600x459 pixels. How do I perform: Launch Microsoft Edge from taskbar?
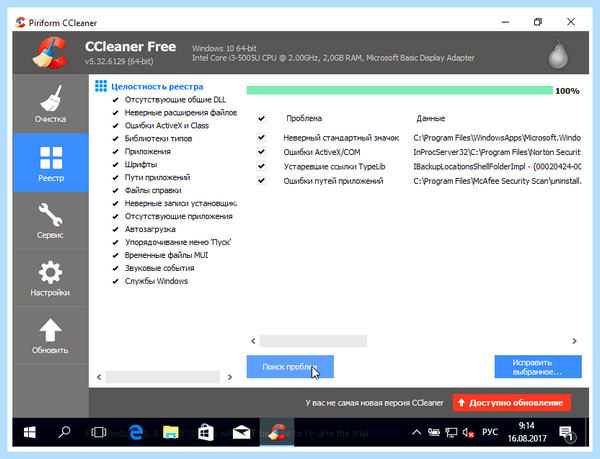coord(135,432)
